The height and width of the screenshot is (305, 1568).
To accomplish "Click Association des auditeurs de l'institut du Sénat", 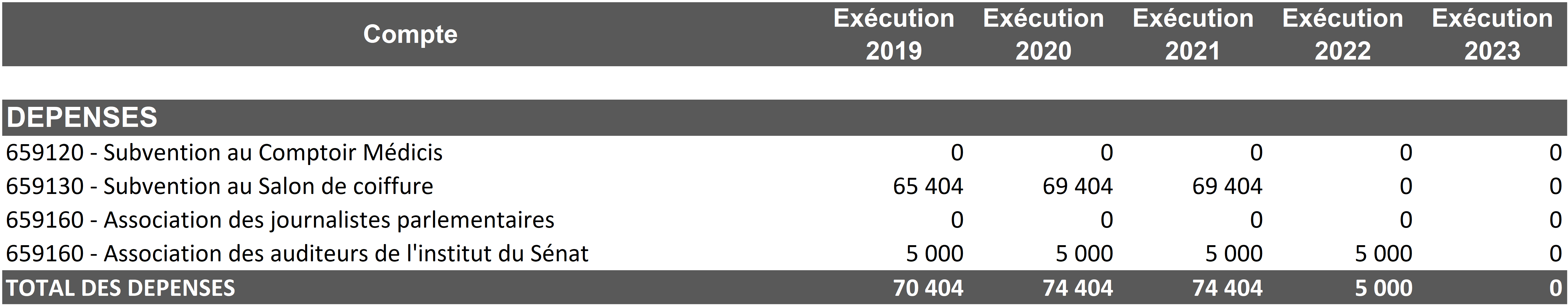I will click(x=297, y=253).
